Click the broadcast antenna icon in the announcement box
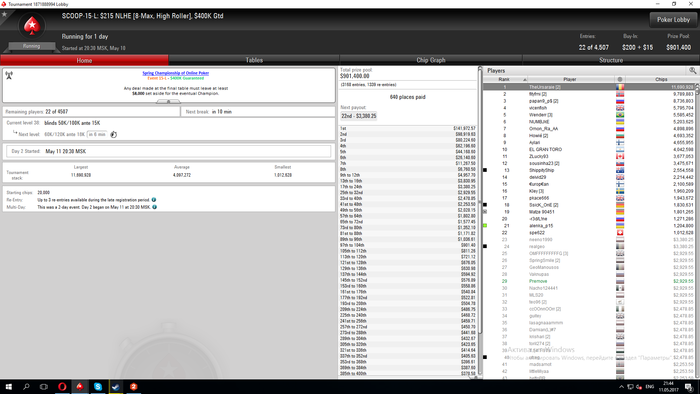700x394 pixels. 9,75
